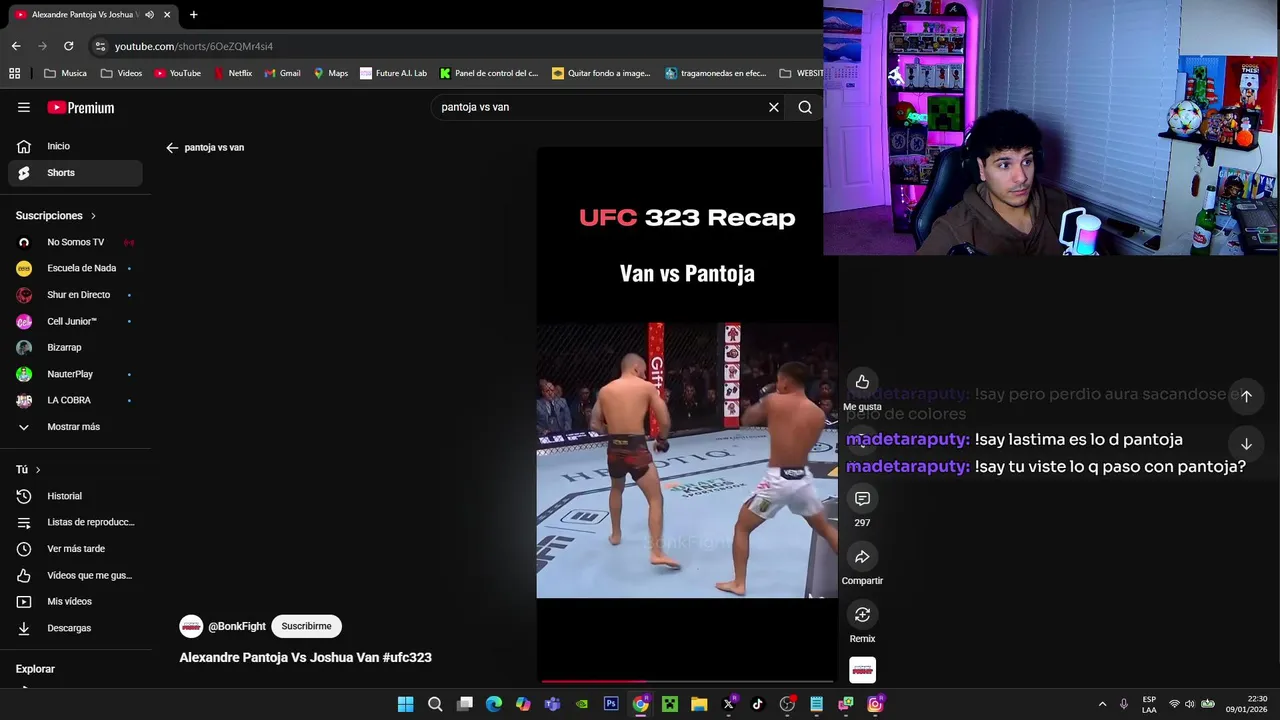Click the #ufc323 hashtag in the title
This screenshot has height=720, width=1280.
(407, 658)
